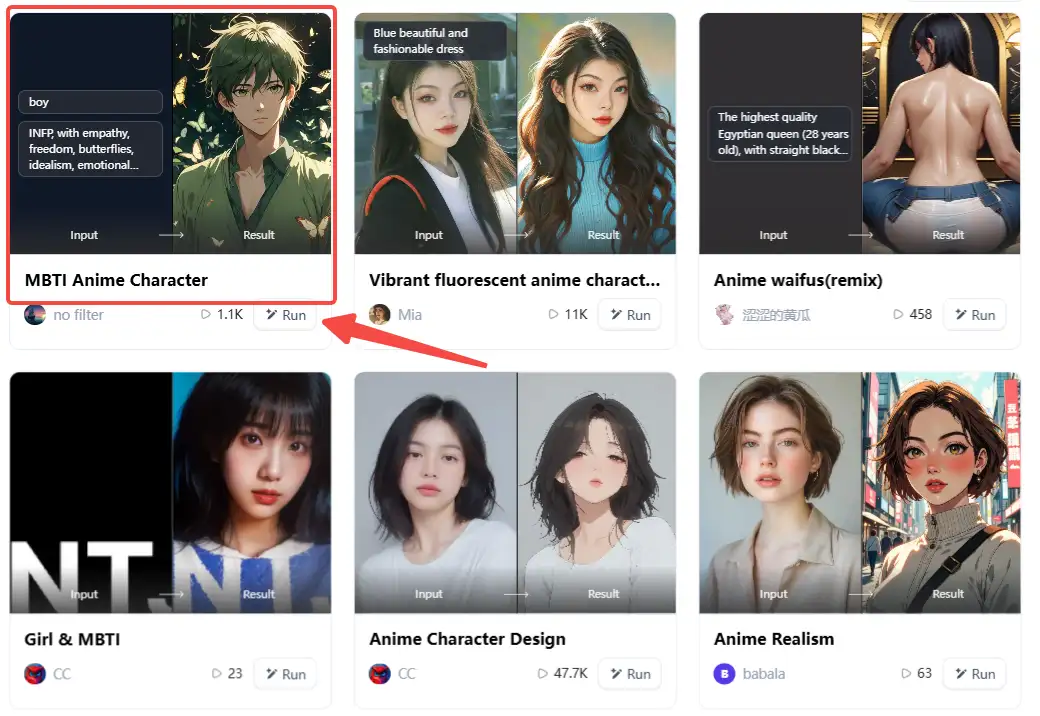The height and width of the screenshot is (716, 1040).
Task: Click Run on Anime waifus(remix) card
Action: click(x=974, y=315)
